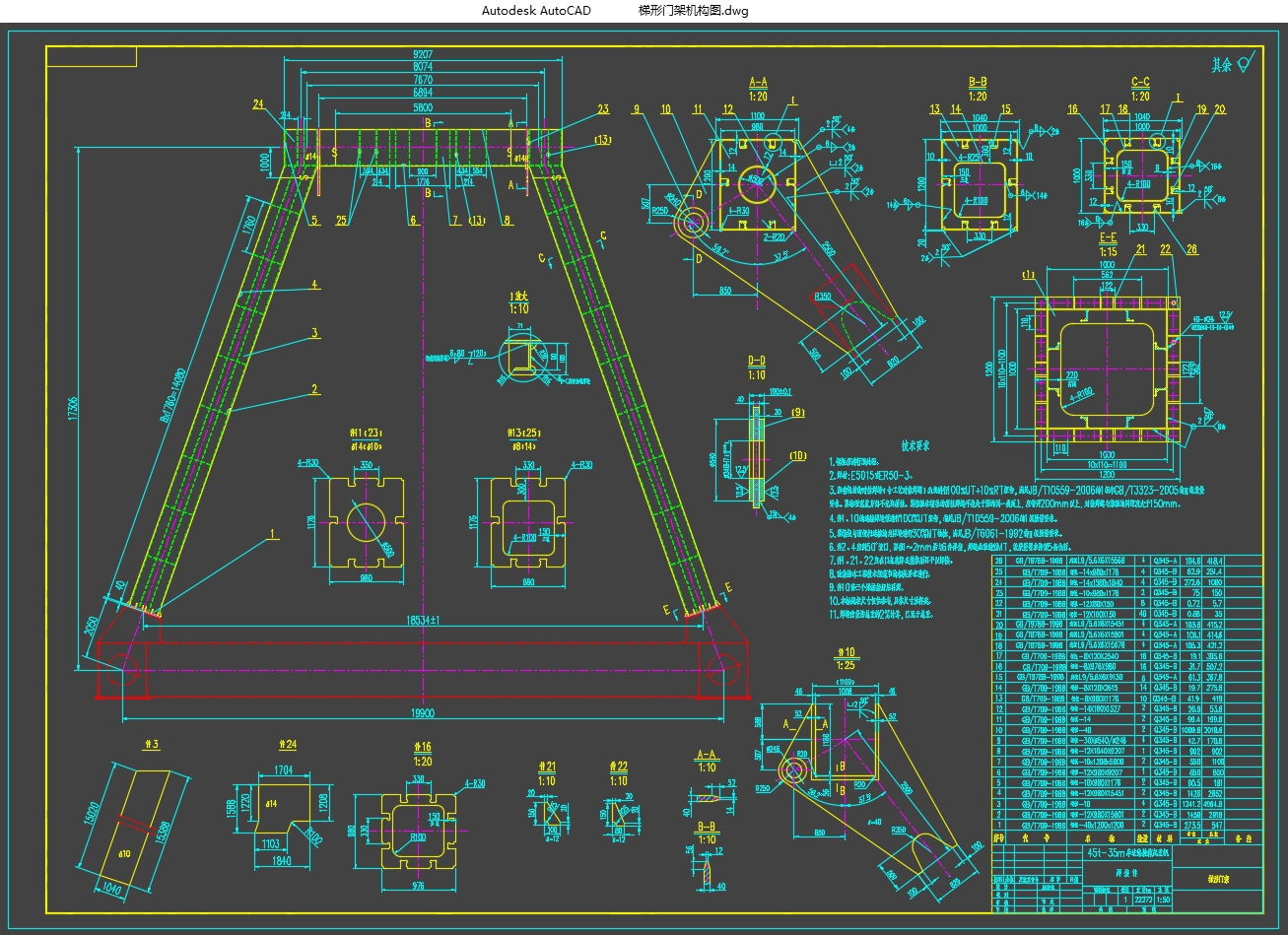Click the 9207 top overall dimension

pyautogui.click(x=423, y=54)
